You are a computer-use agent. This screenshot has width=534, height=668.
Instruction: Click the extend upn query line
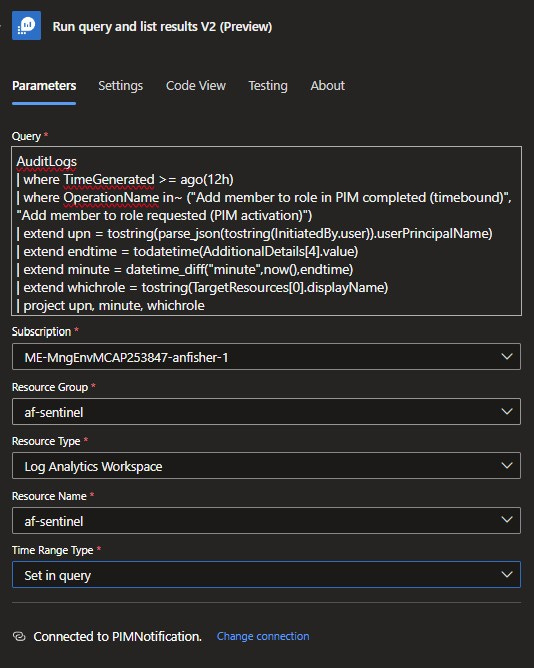254,233
